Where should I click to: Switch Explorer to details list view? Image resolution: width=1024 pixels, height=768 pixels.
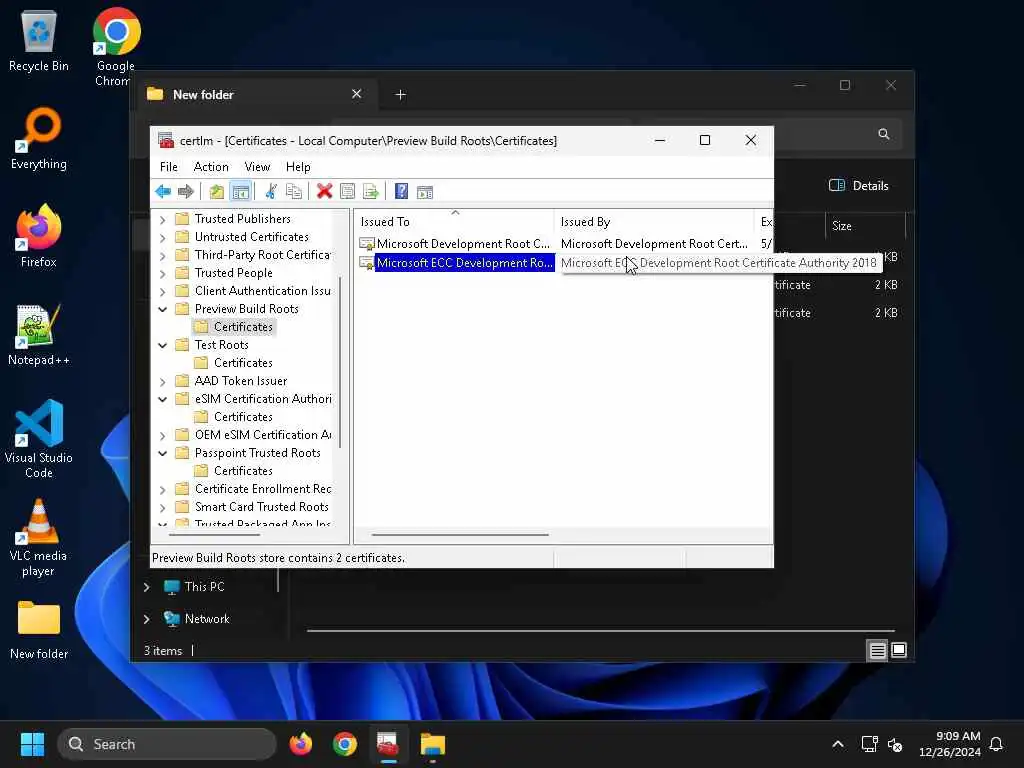coord(877,650)
